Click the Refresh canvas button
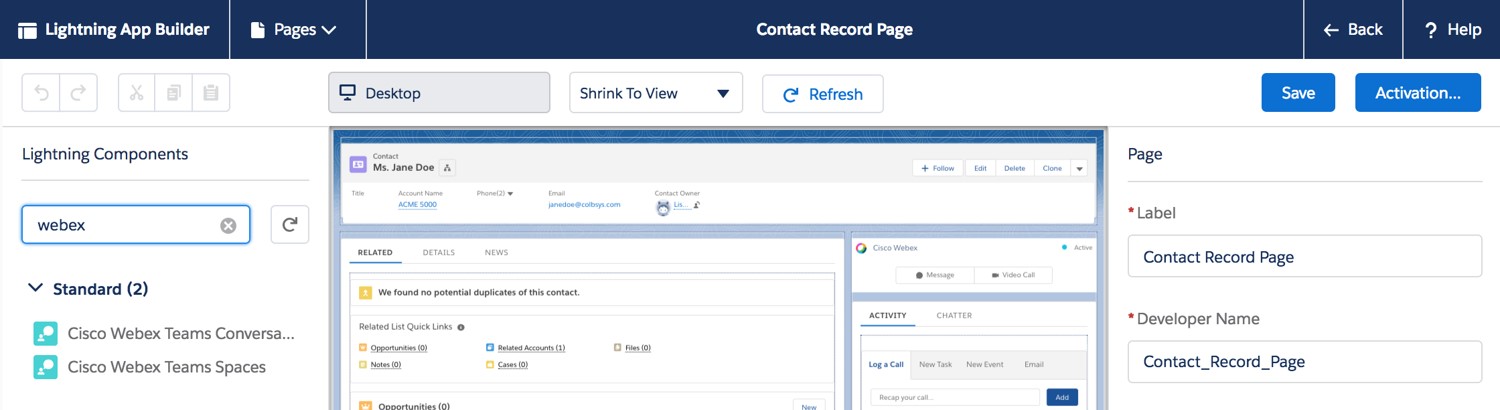Viewport: 1500px width, 410px height. click(x=823, y=94)
